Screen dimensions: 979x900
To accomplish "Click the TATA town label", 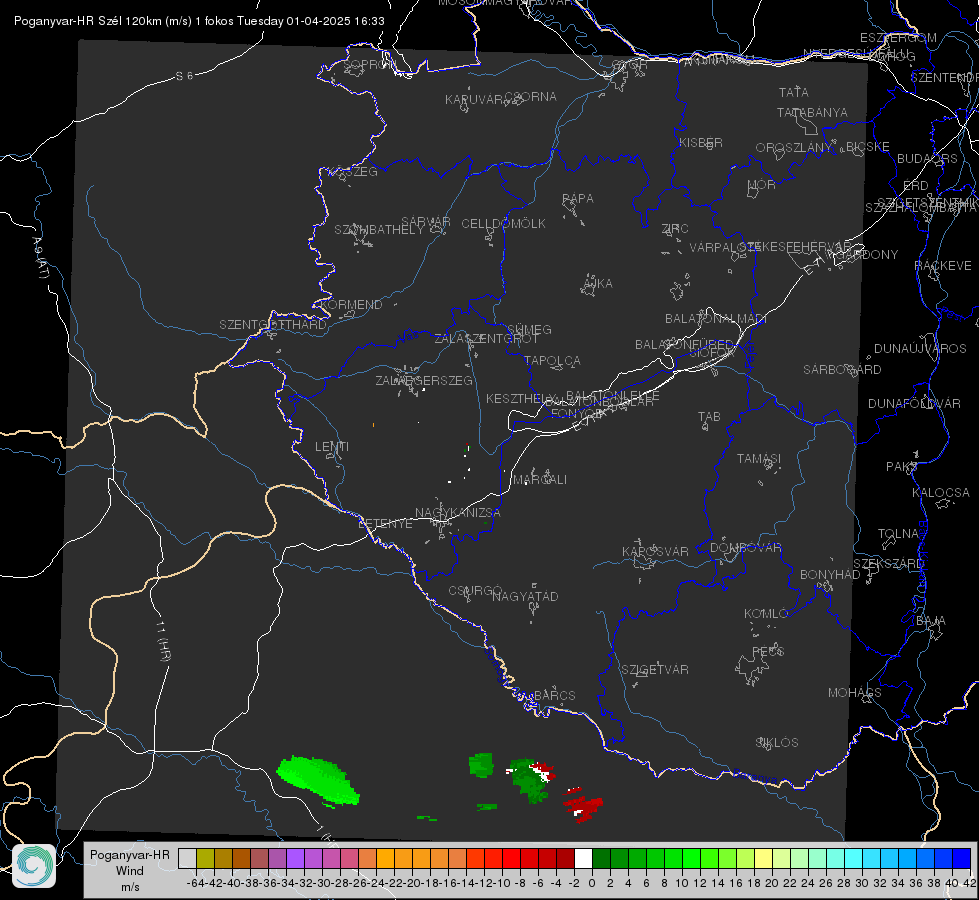I will 794,92.
